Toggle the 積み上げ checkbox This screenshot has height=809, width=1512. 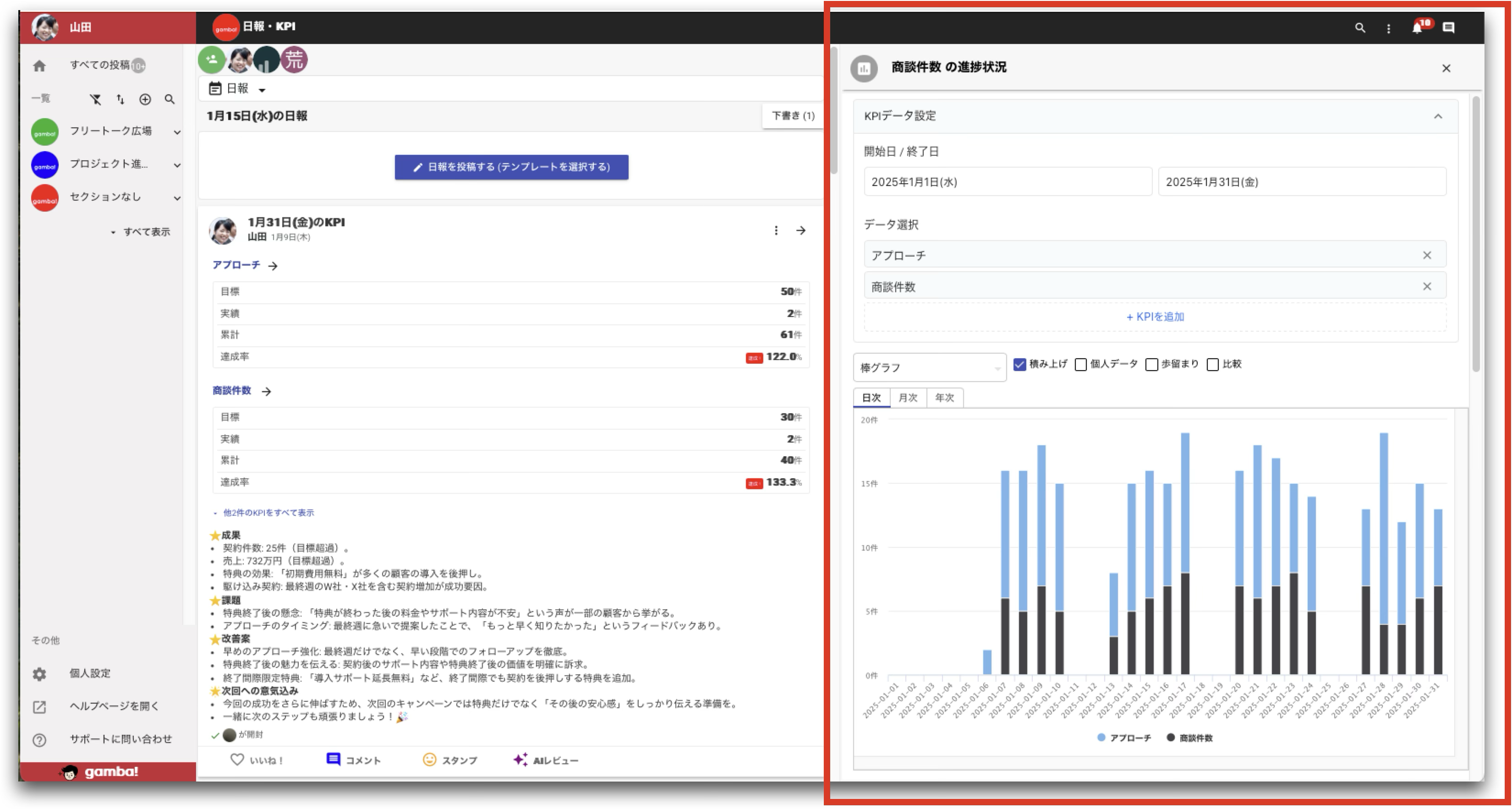pyautogui.click(x=1019, y=364)
